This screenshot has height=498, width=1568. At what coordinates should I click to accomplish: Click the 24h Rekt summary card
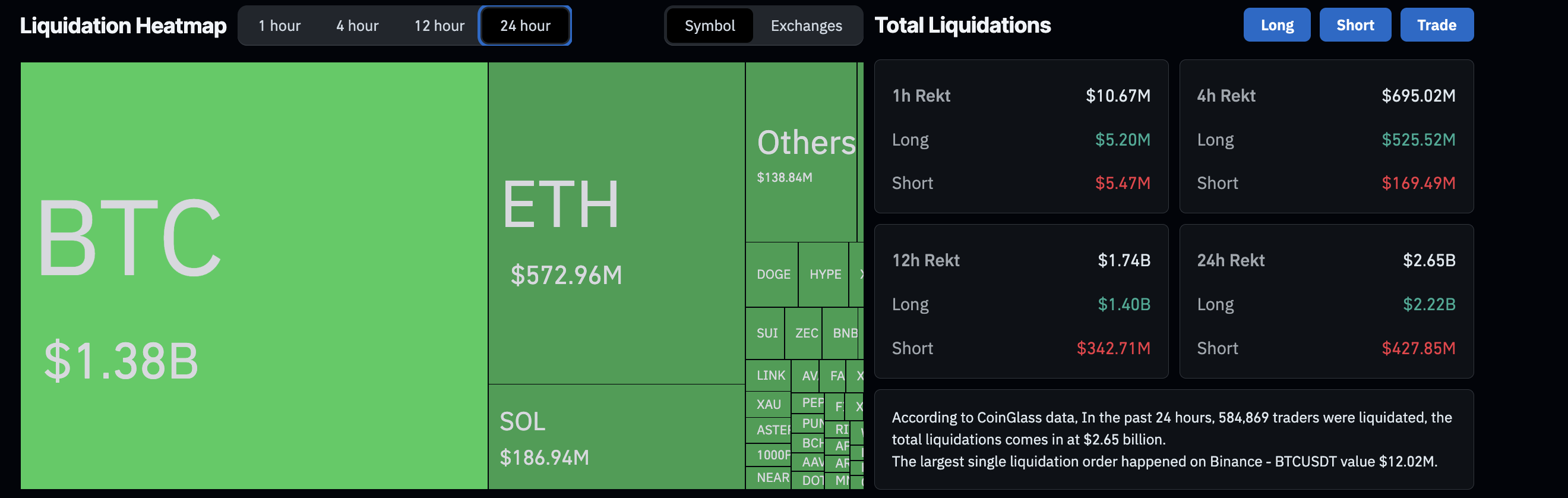tap(1326, 301)
